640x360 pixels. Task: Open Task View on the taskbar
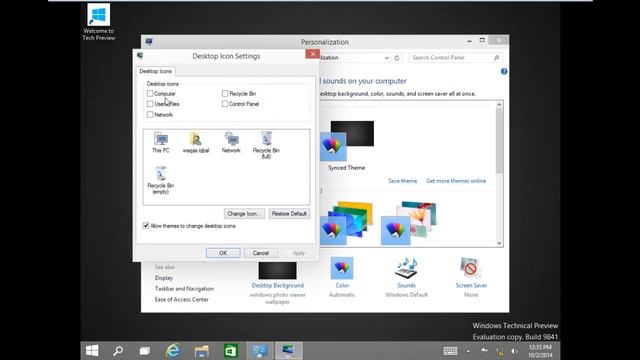(x=144, y=351)
